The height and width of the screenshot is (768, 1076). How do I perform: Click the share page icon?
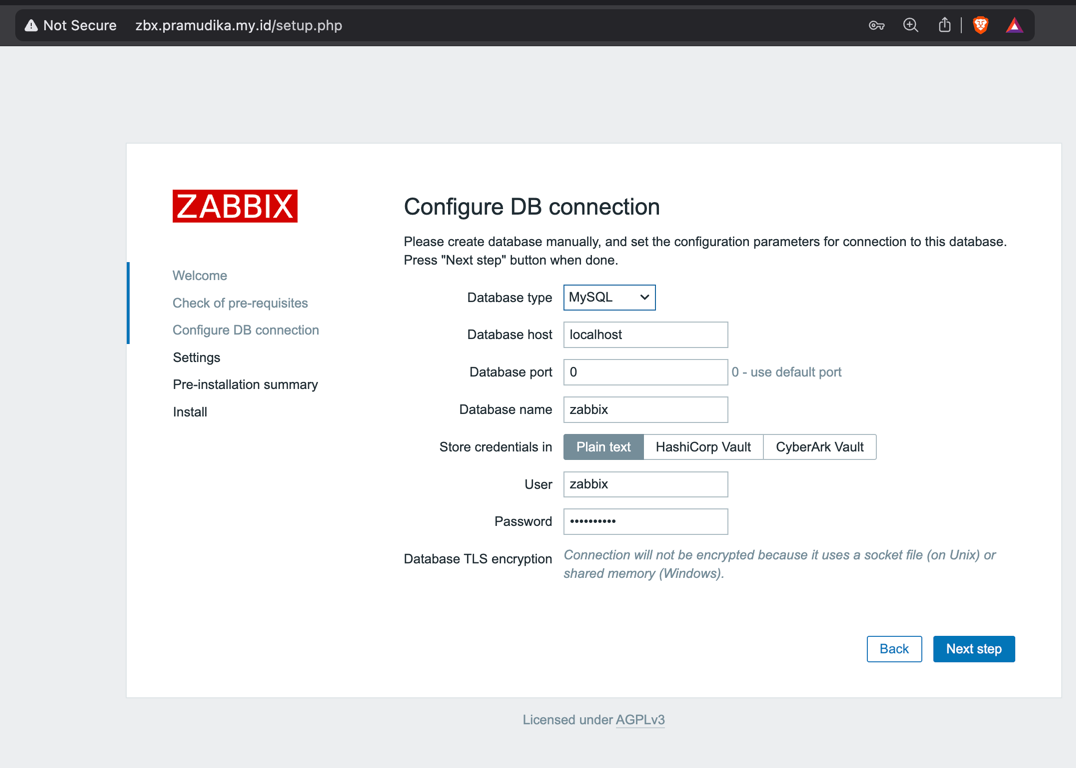(x=944, y=25)
